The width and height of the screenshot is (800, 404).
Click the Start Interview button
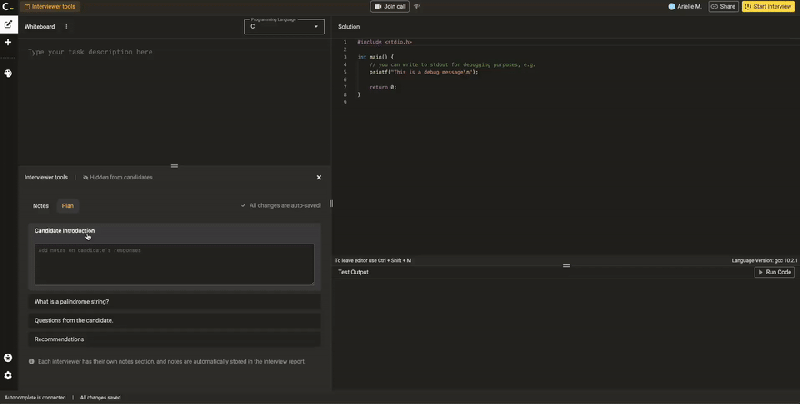[x=768, y=7]
